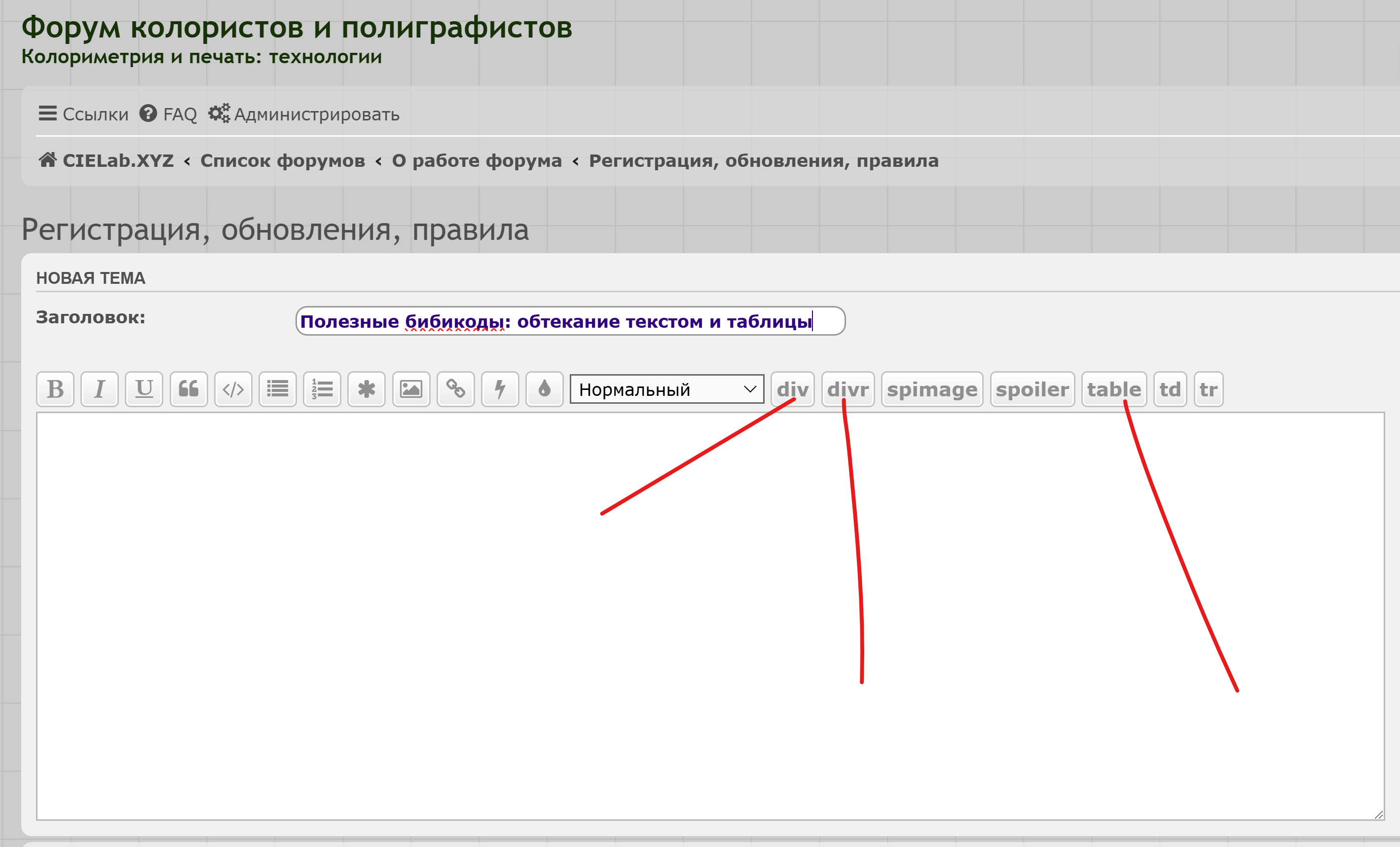Insert a numbered list

tap(322, 389)
